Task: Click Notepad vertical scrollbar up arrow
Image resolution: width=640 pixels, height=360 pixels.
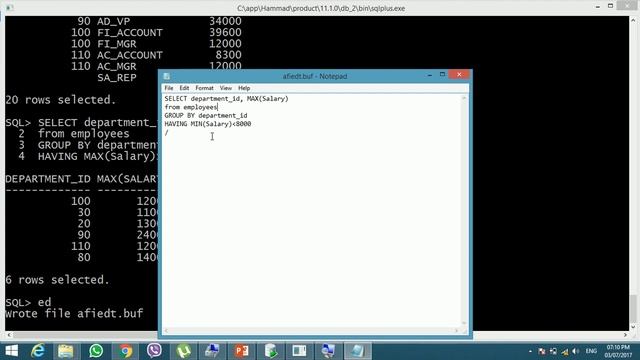Action: coord(464,98)
